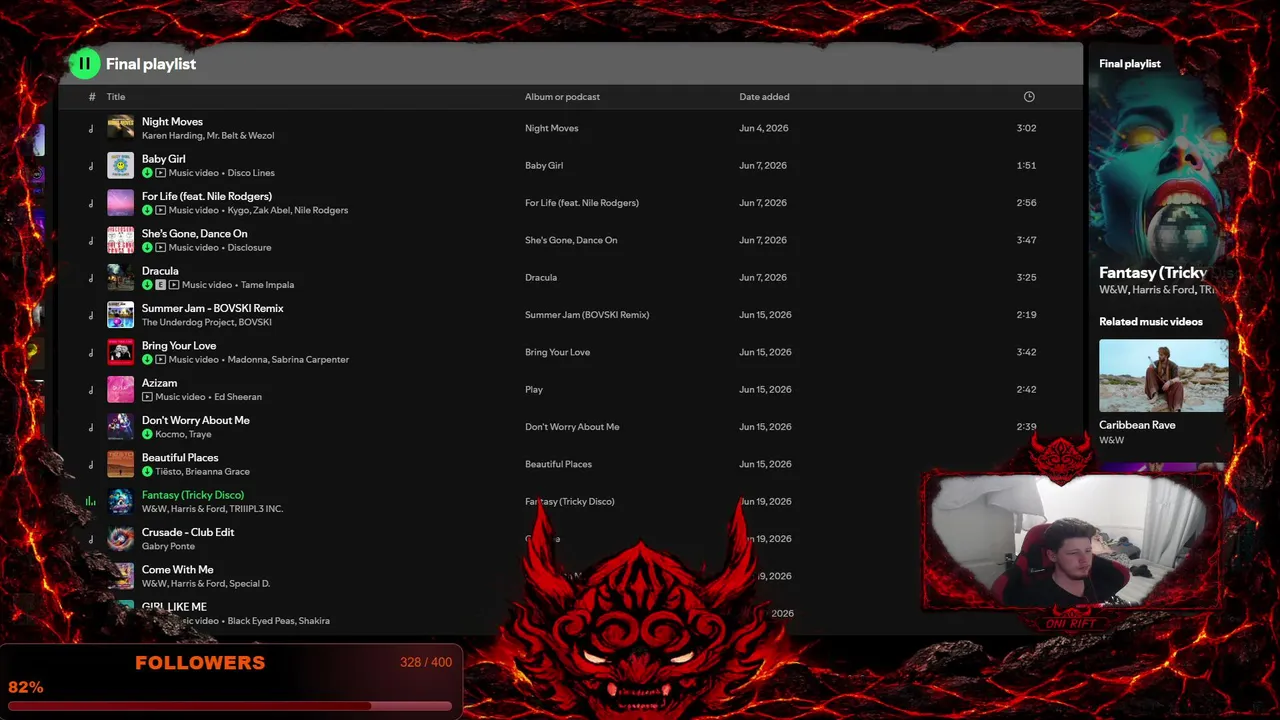Select the track title For Life (feat. Nile Rodgers)

point(207,196)
